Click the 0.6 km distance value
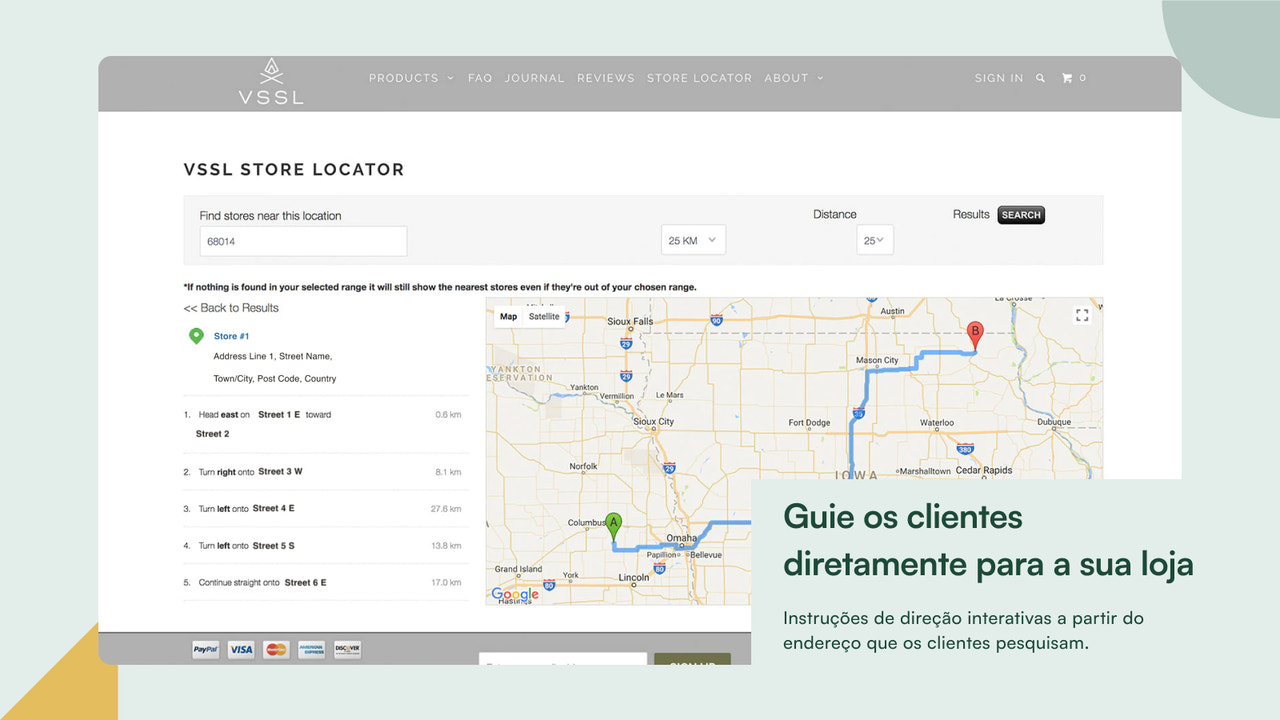The height and width of the screenshot is (720, 1280). point(448,415)
